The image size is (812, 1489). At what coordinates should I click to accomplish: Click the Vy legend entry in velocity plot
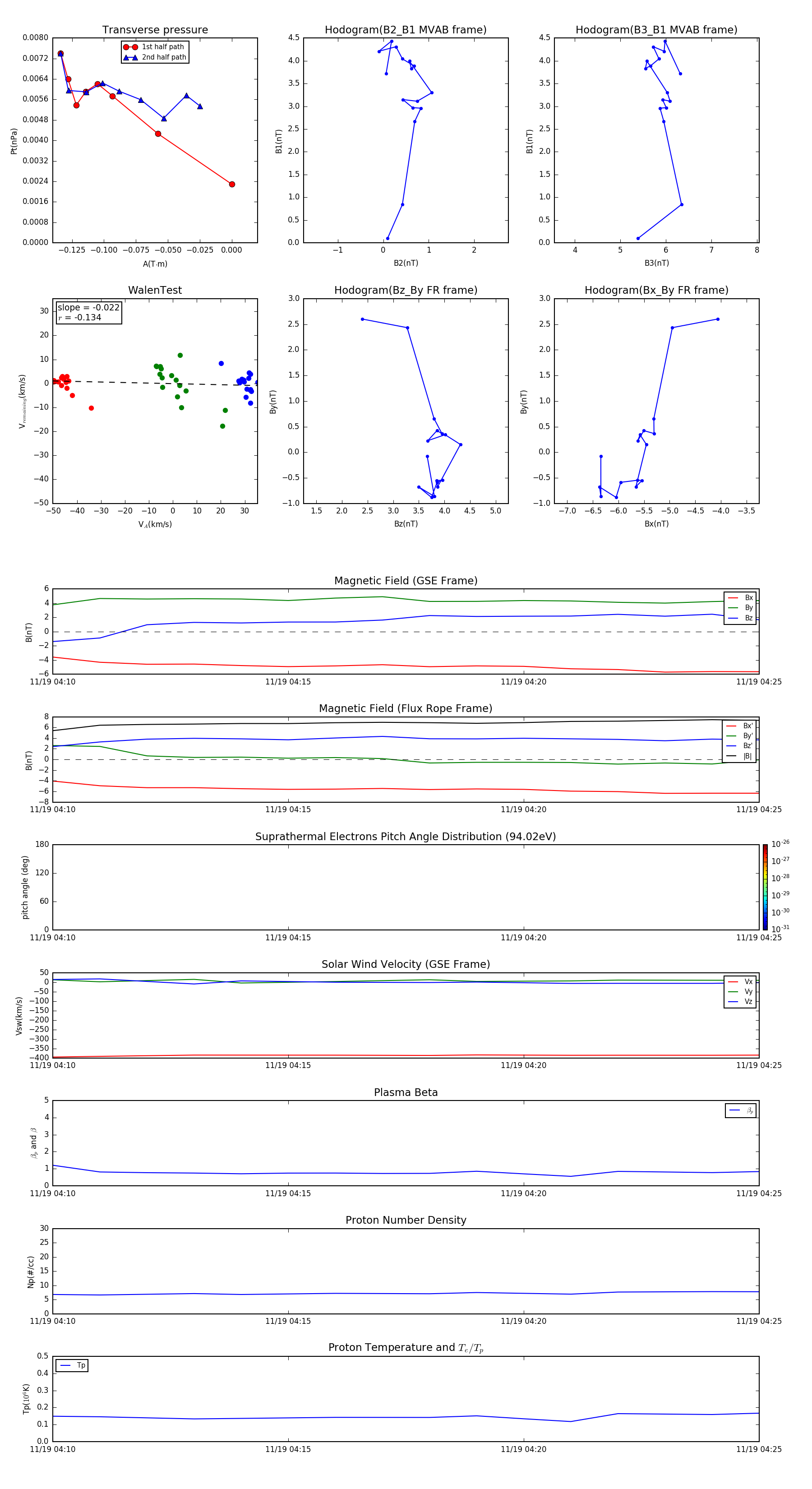pyautogui.click(x=740, y=991)
